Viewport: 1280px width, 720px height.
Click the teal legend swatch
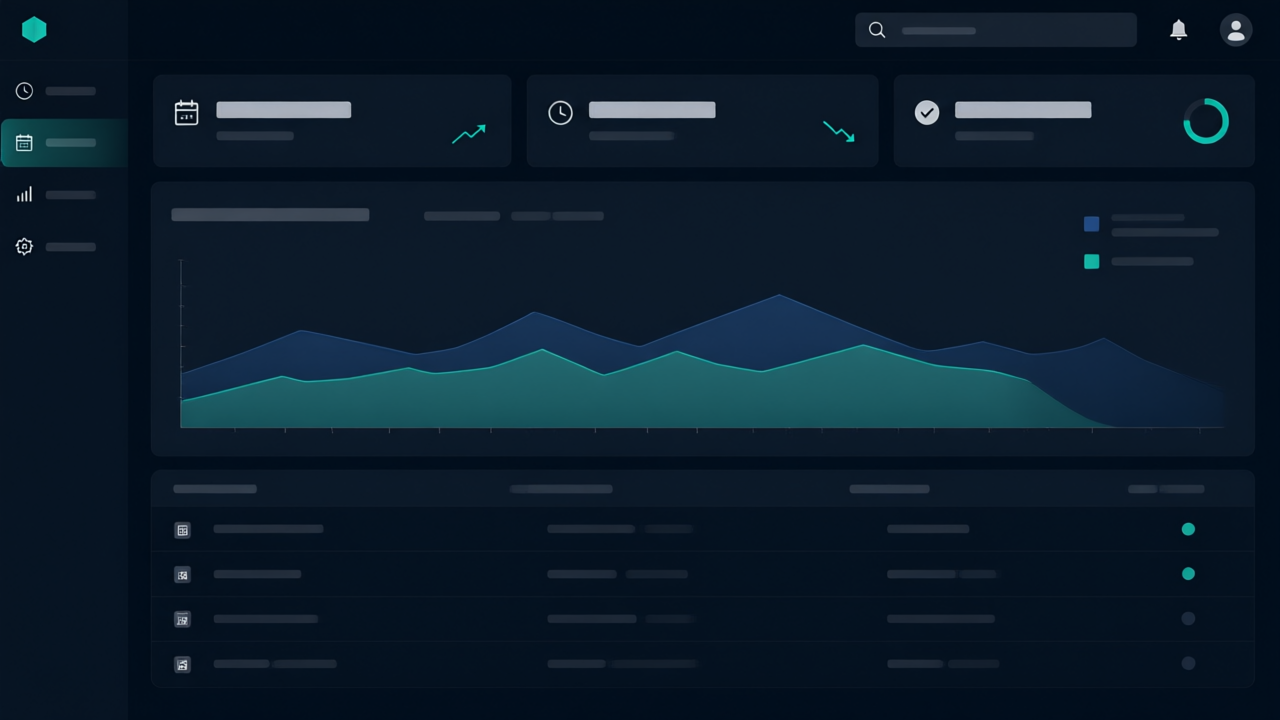tap(1092, 262)
